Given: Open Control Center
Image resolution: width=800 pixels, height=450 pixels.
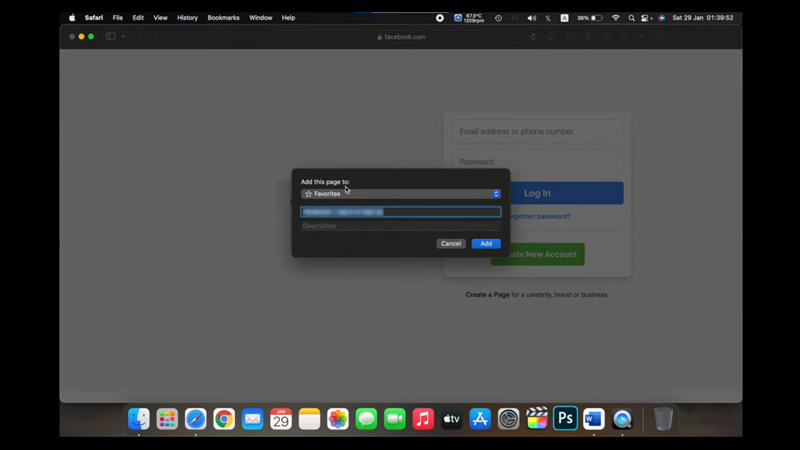Looking at the screenshot, I should 645,18.
